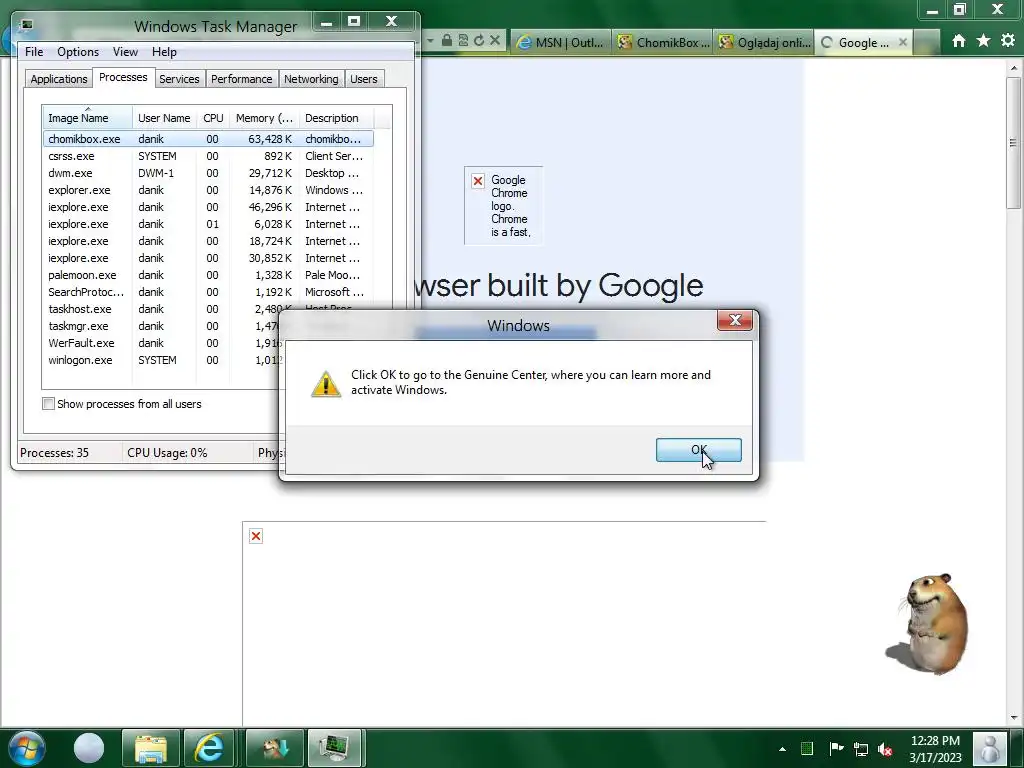
Task: Switch to the MSN Outlook browser tab
Action: click(x=561, y=42)
